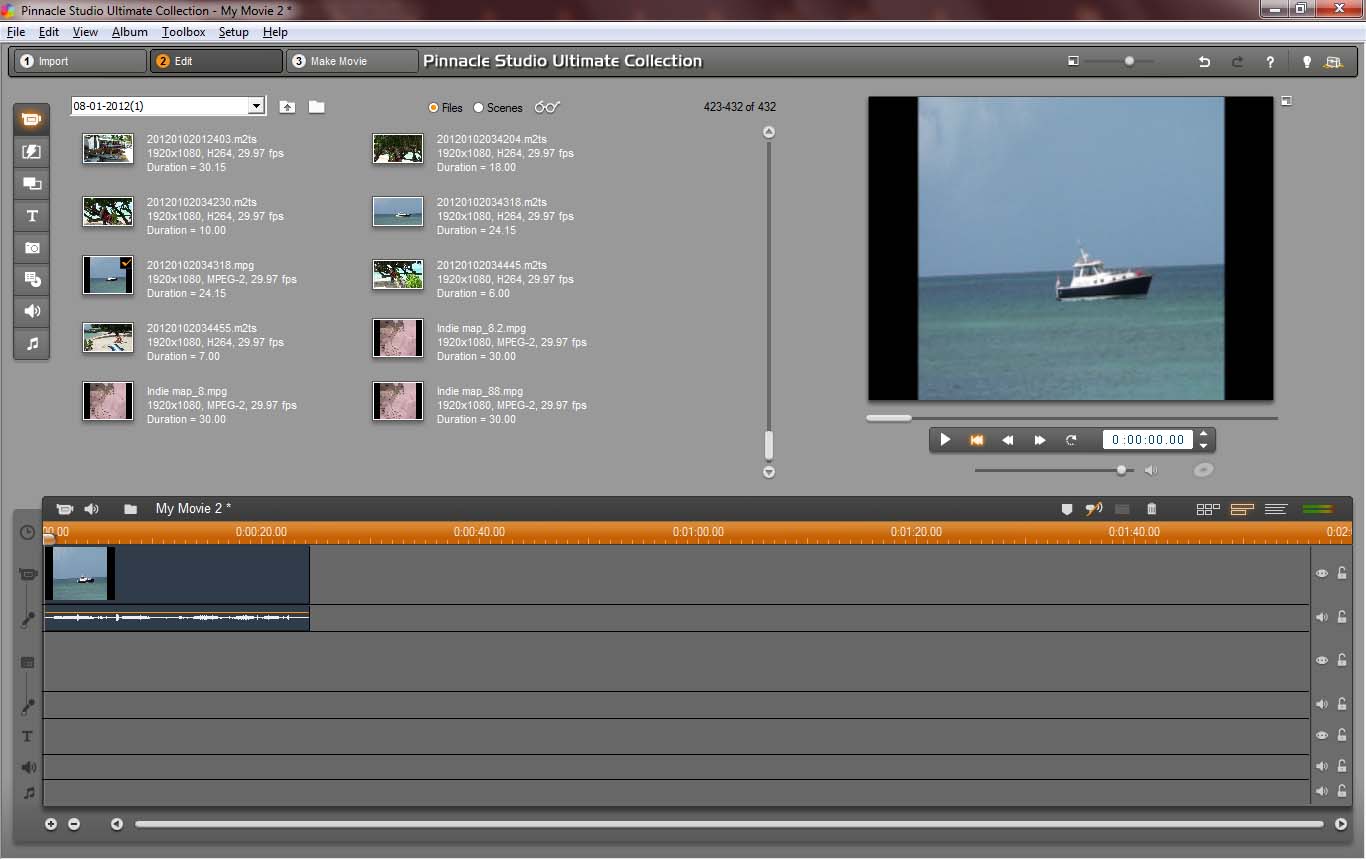Mute the music track at the bottom
This screenshot has width=1366, height=860.
click(x=1322, y=791)
